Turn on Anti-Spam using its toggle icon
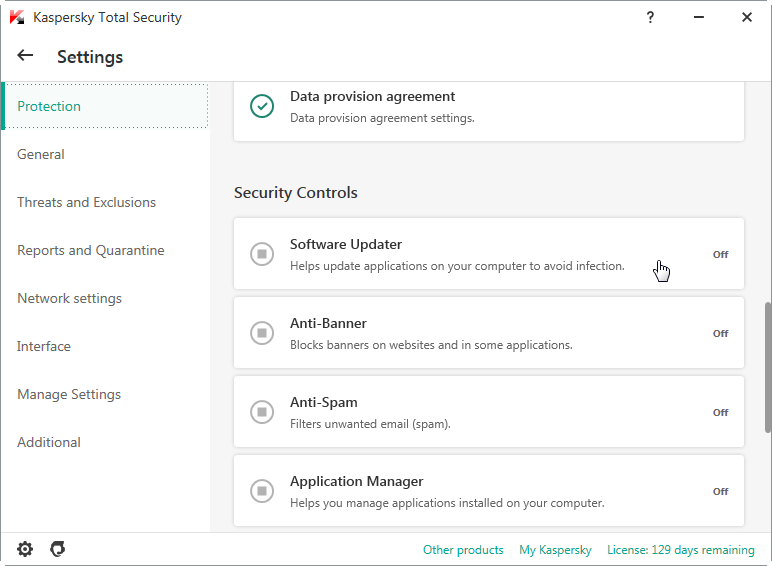 (x=262, y=412)
